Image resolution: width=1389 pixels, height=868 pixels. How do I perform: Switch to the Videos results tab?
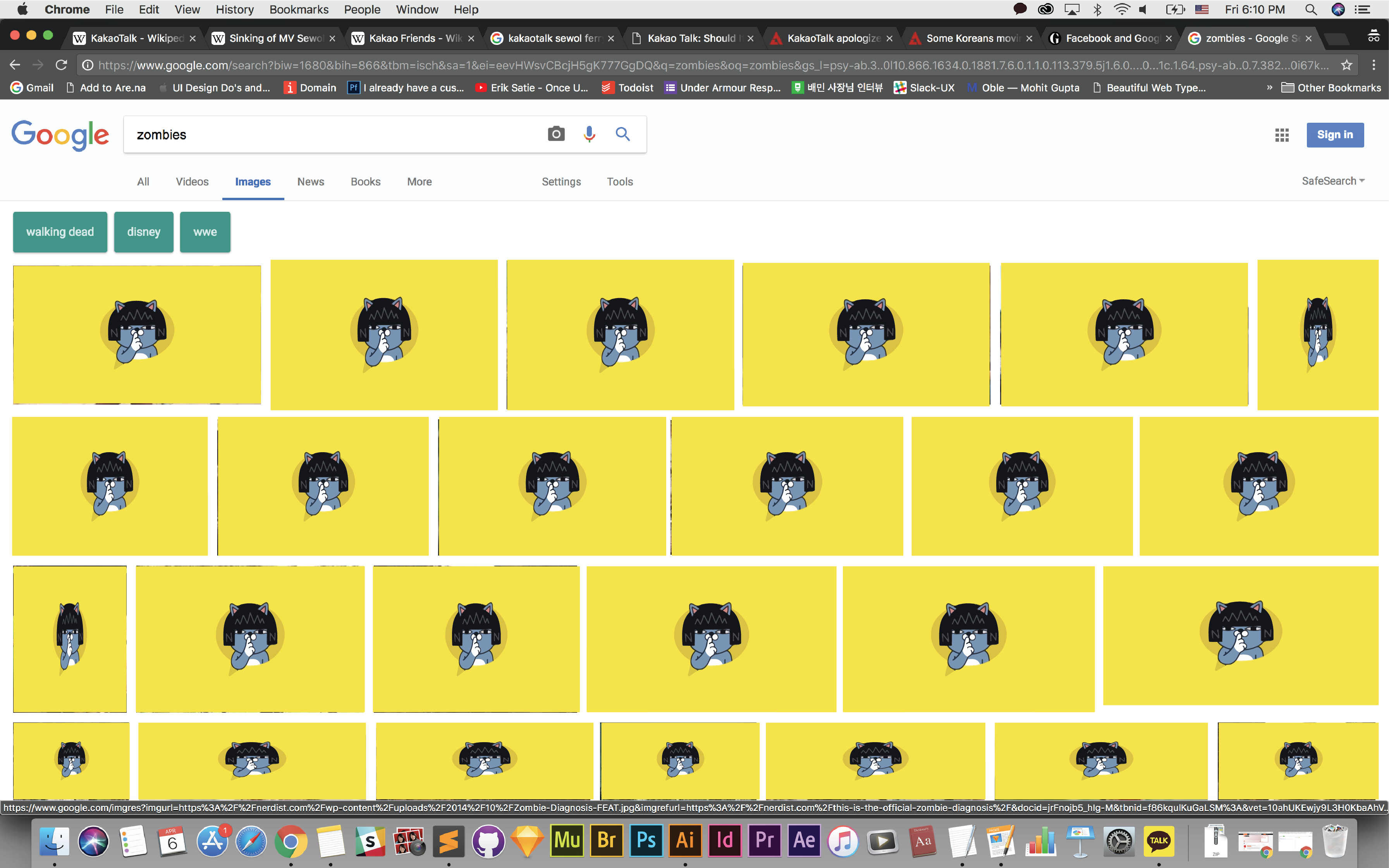[192, 182]
